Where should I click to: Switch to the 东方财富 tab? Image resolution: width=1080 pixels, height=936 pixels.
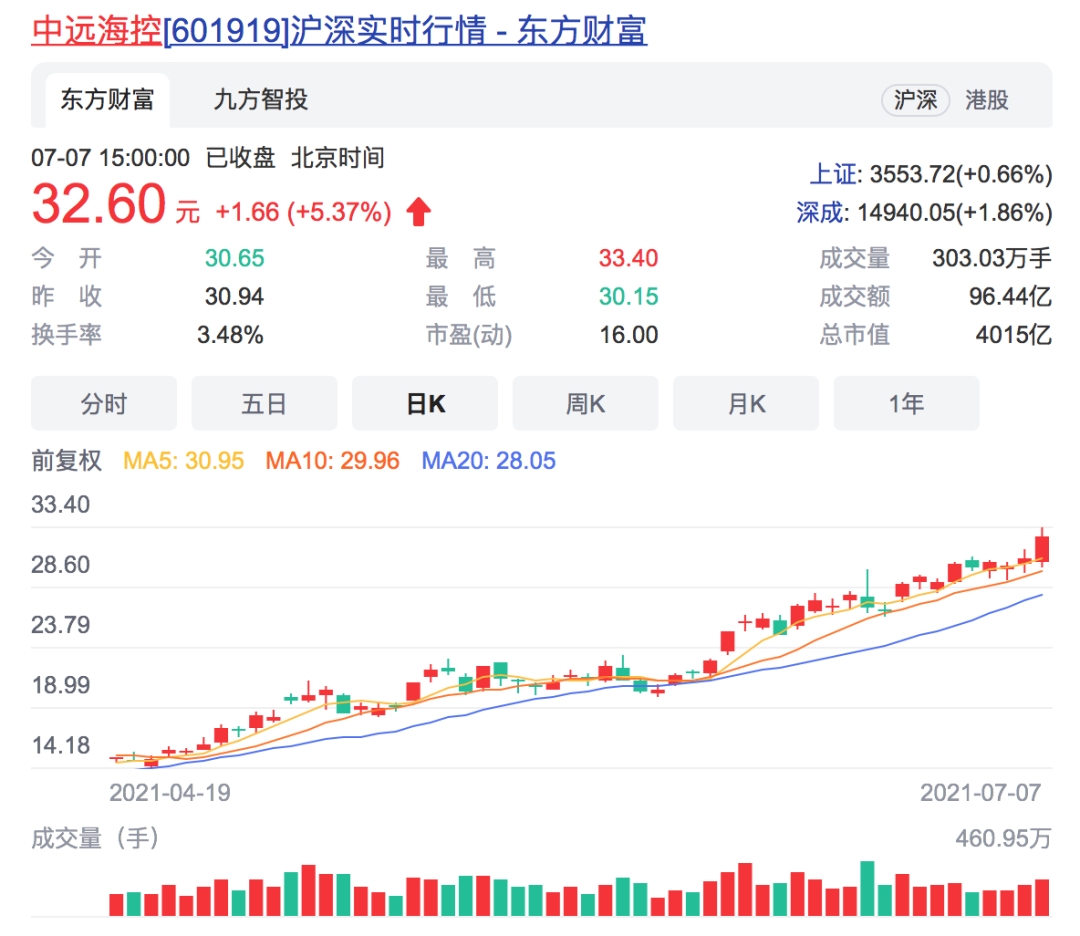pyautogui.click(x=107, y=100)
